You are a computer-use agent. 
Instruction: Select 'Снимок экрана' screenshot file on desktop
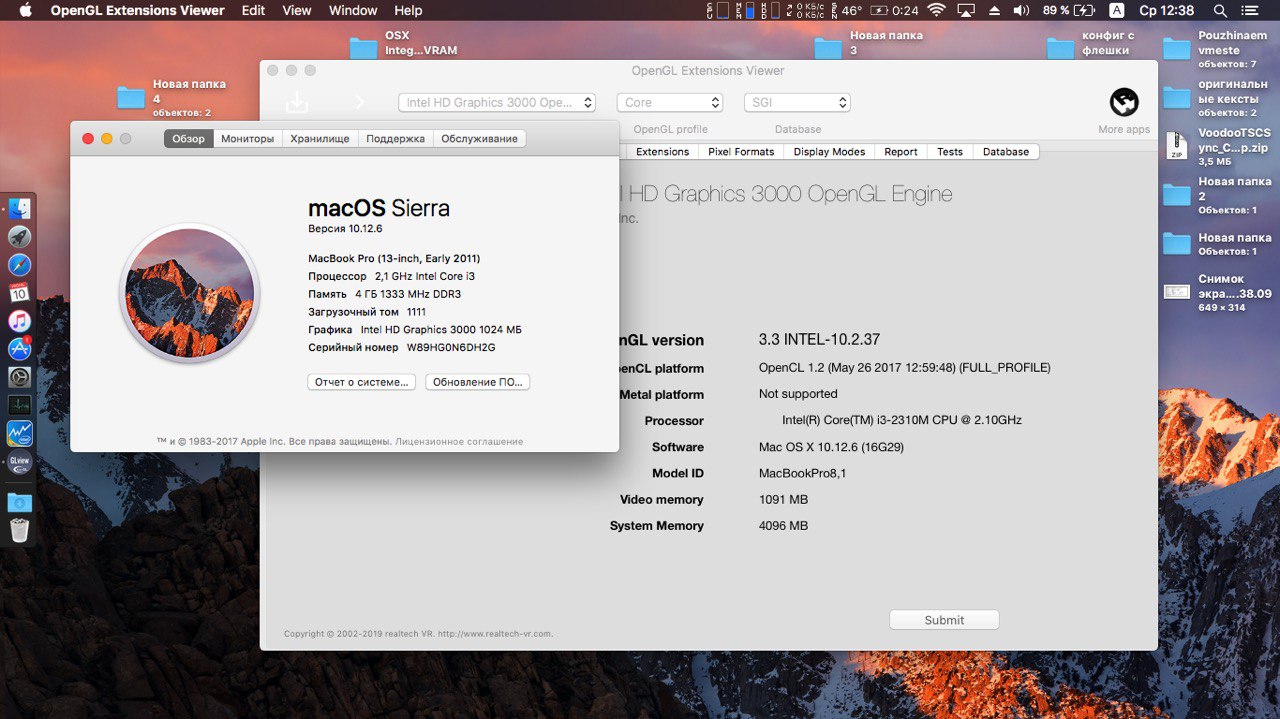1177,292
